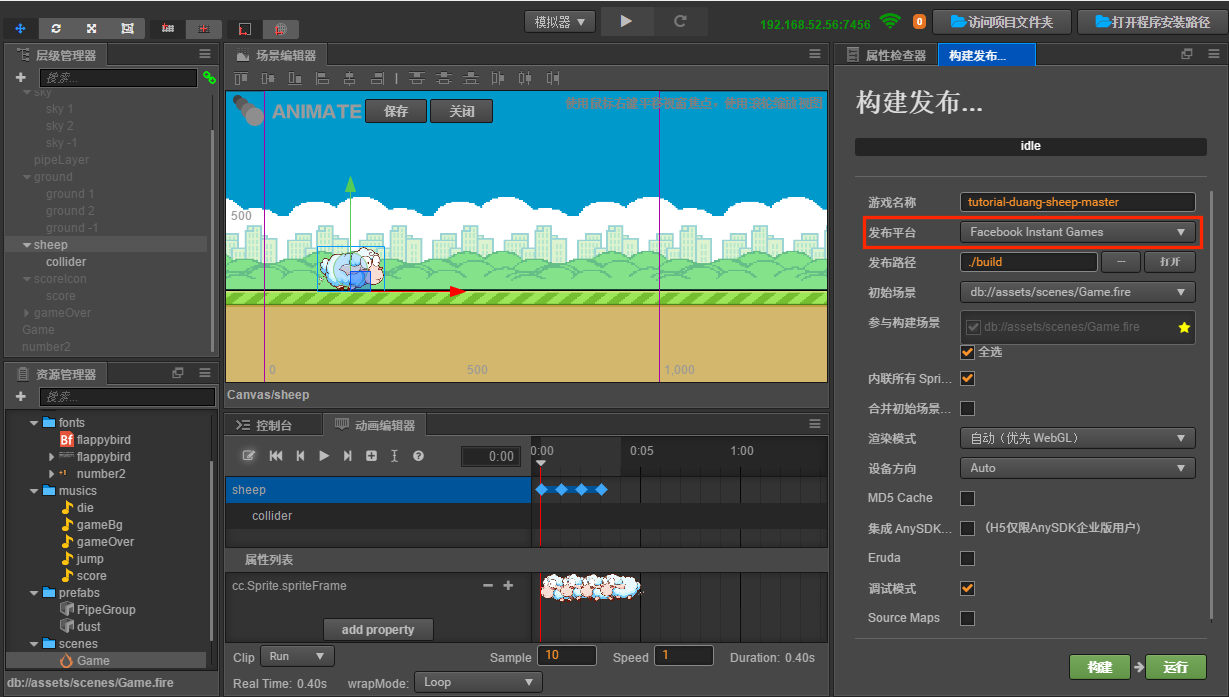Click the add keyframe plus icon
This screenshot has height=697, width=1229.
372,456
